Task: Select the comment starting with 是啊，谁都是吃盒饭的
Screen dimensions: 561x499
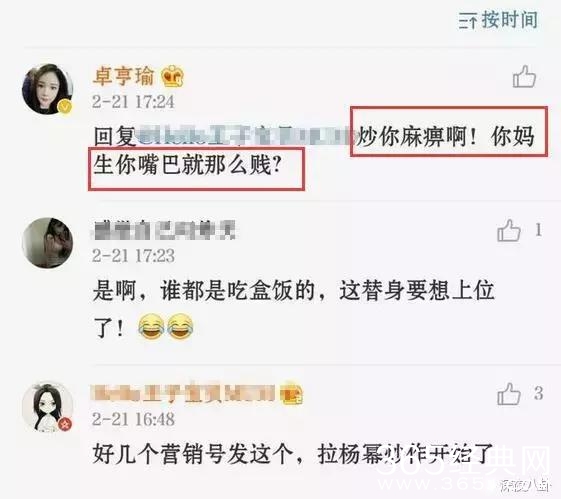Action: pos(293,308)
